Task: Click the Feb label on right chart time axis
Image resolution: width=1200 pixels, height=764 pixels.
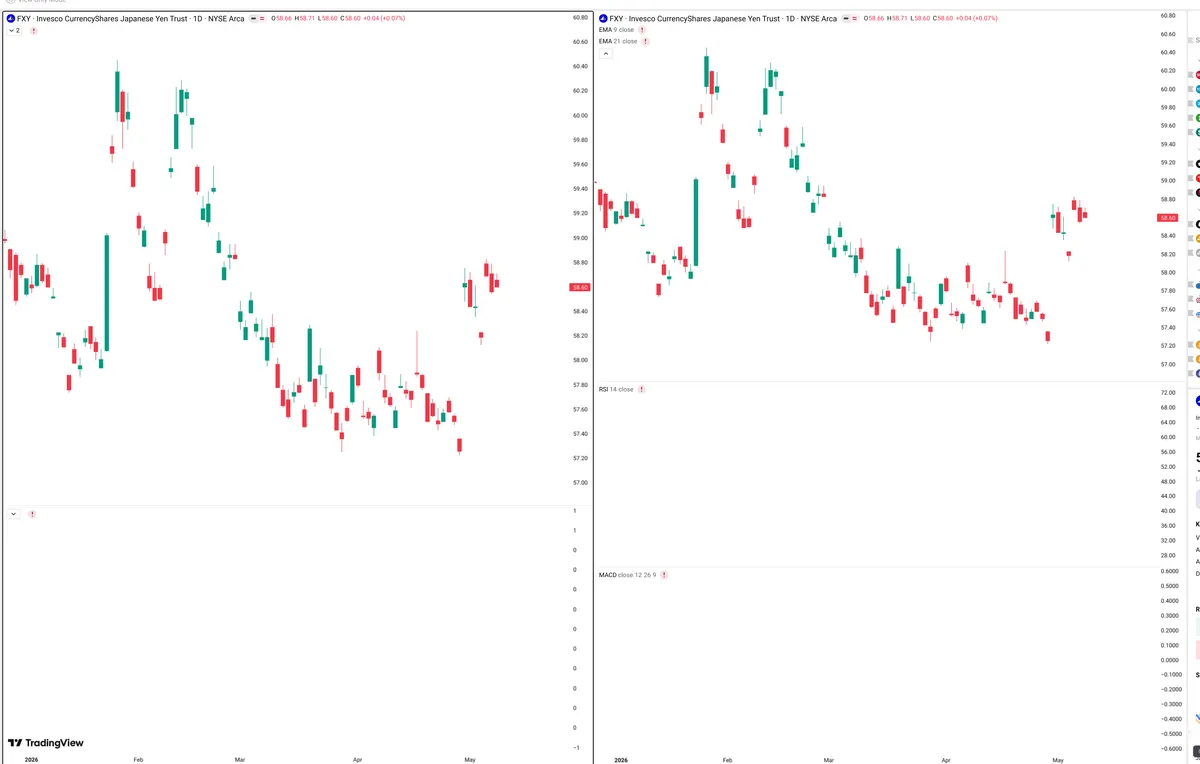Action: pos(727,760)
